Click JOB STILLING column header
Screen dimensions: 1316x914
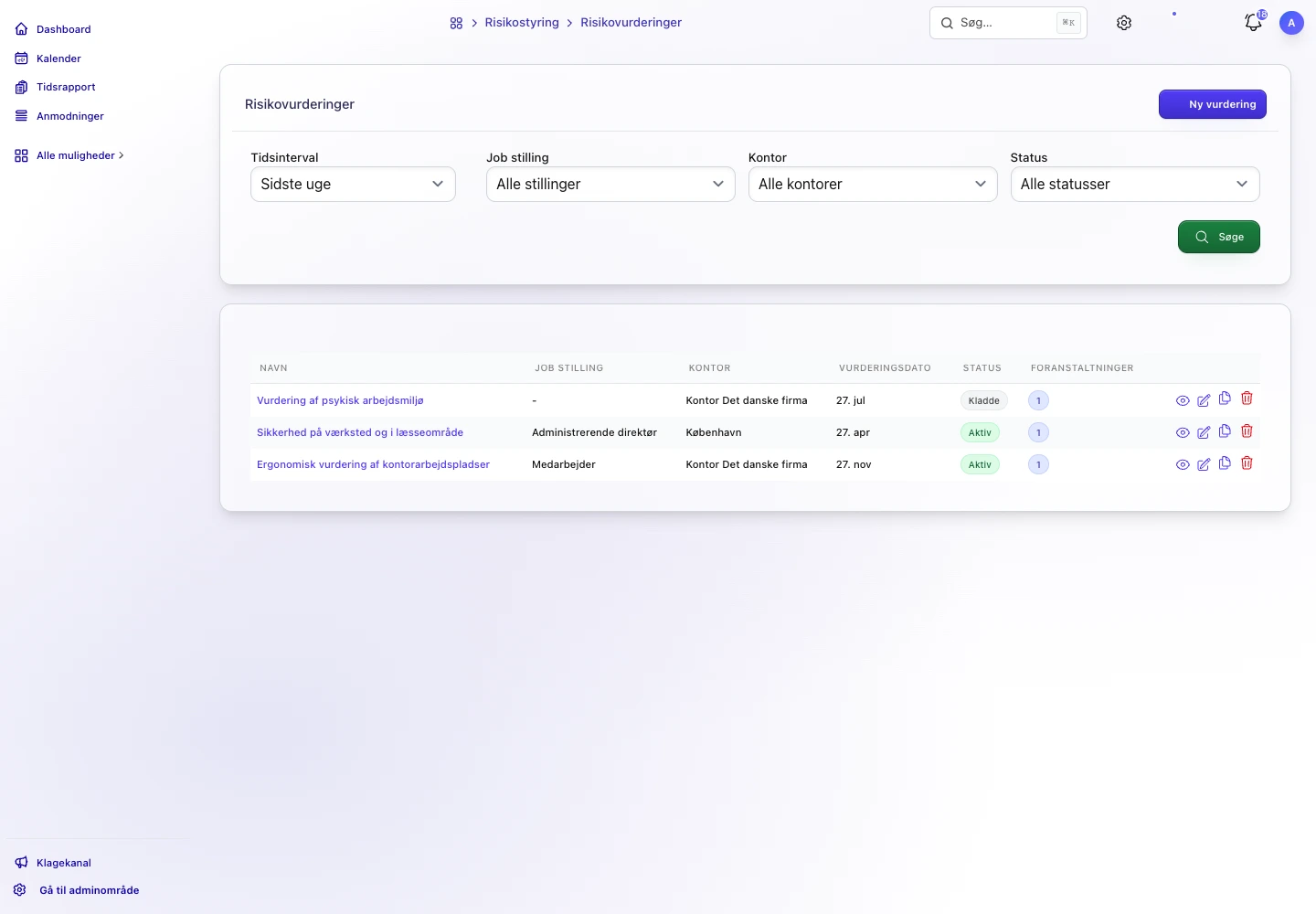point(568,368)
